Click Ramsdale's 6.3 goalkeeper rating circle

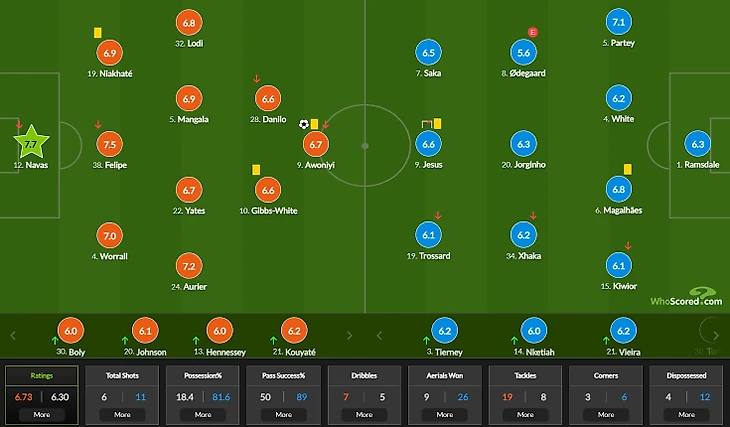(697, 144)
